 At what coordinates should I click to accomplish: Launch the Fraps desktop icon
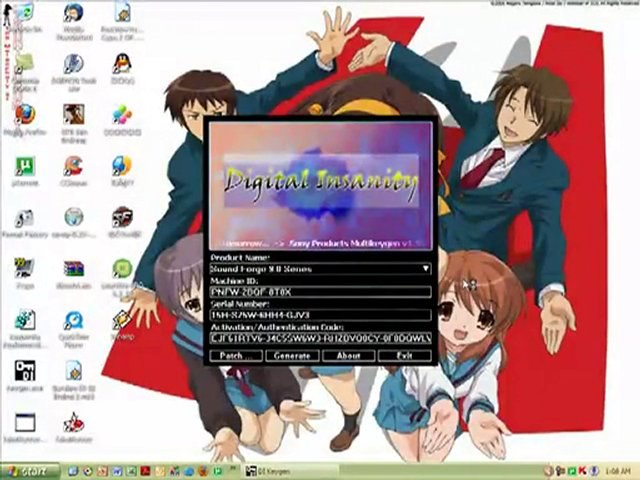pyautogui.click(x=25, y=268)
